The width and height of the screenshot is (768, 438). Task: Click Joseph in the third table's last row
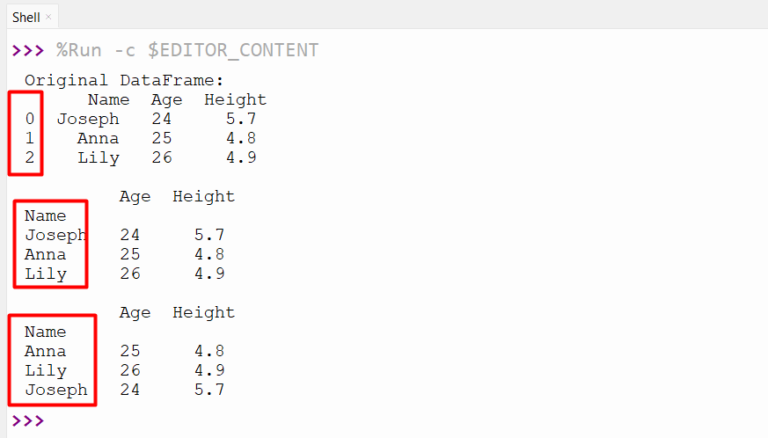(x=55, y=390)
